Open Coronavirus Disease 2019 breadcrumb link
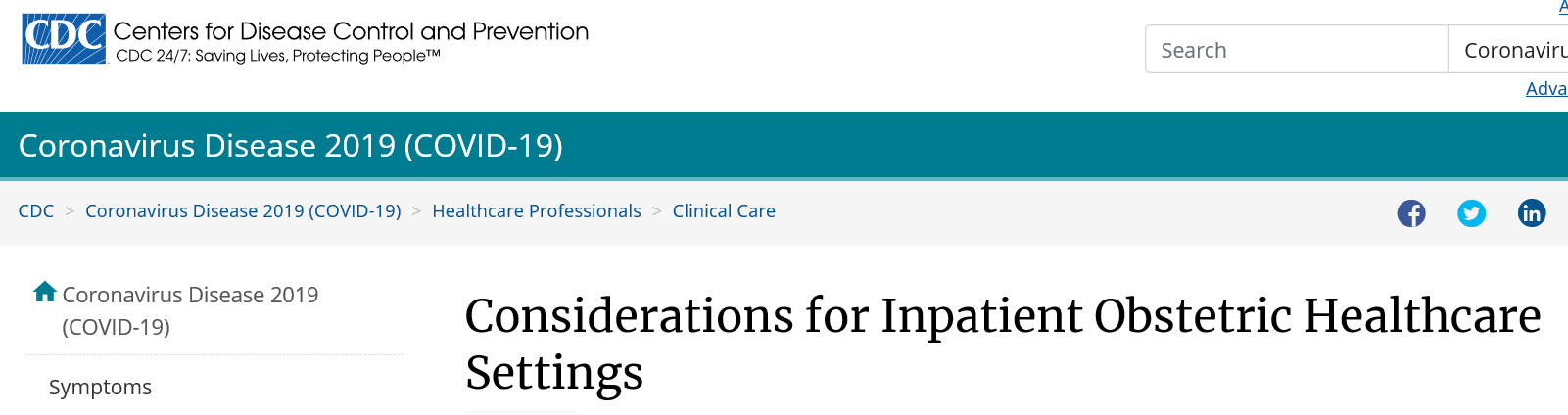This screenshot has height=415, width=1568. [243, 211]
